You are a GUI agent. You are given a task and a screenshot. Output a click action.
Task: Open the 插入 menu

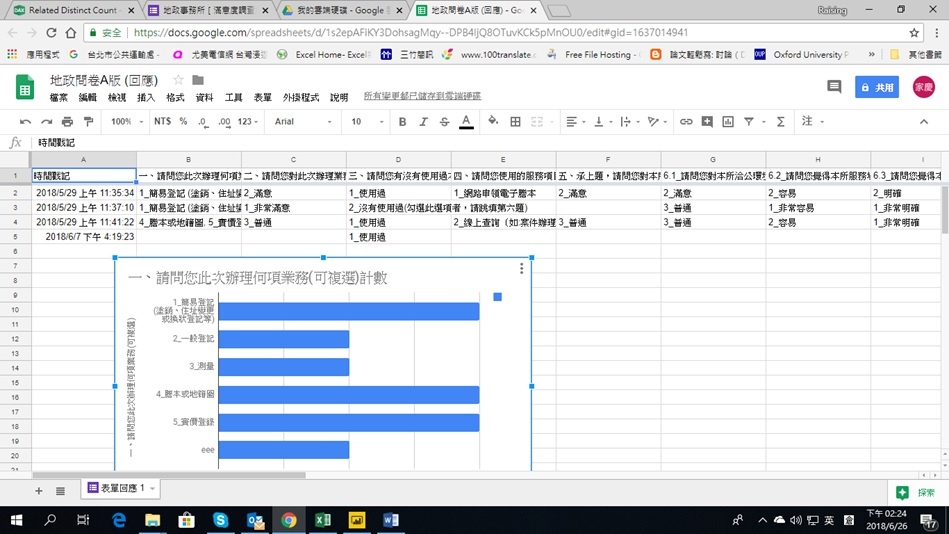tap(146, 97)
